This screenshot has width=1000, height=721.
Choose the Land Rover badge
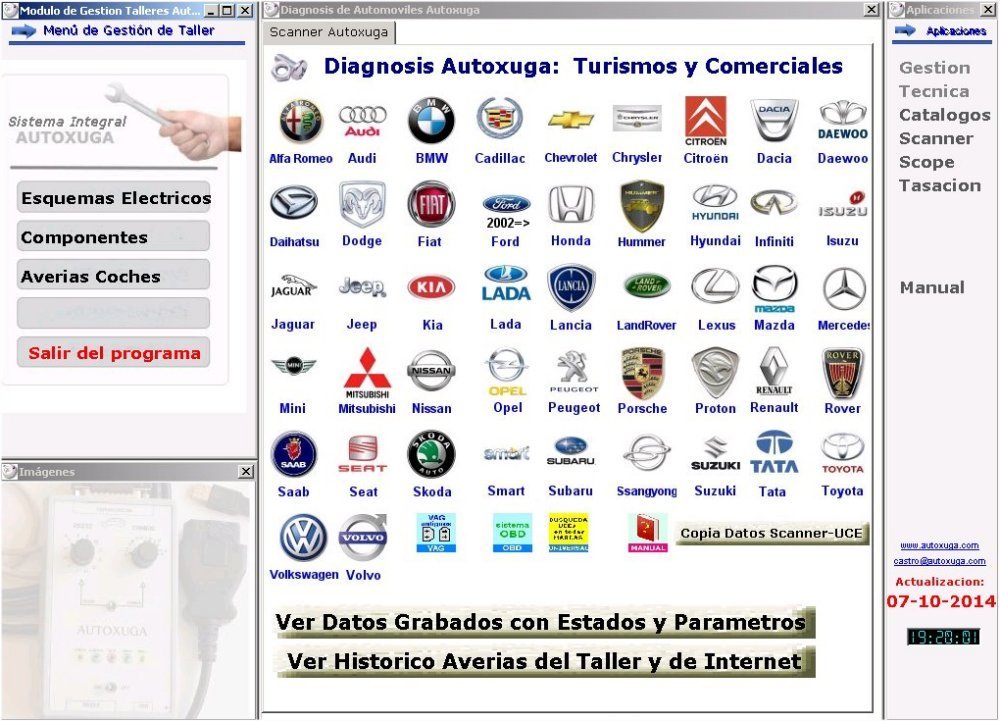[x=647, y=286]
